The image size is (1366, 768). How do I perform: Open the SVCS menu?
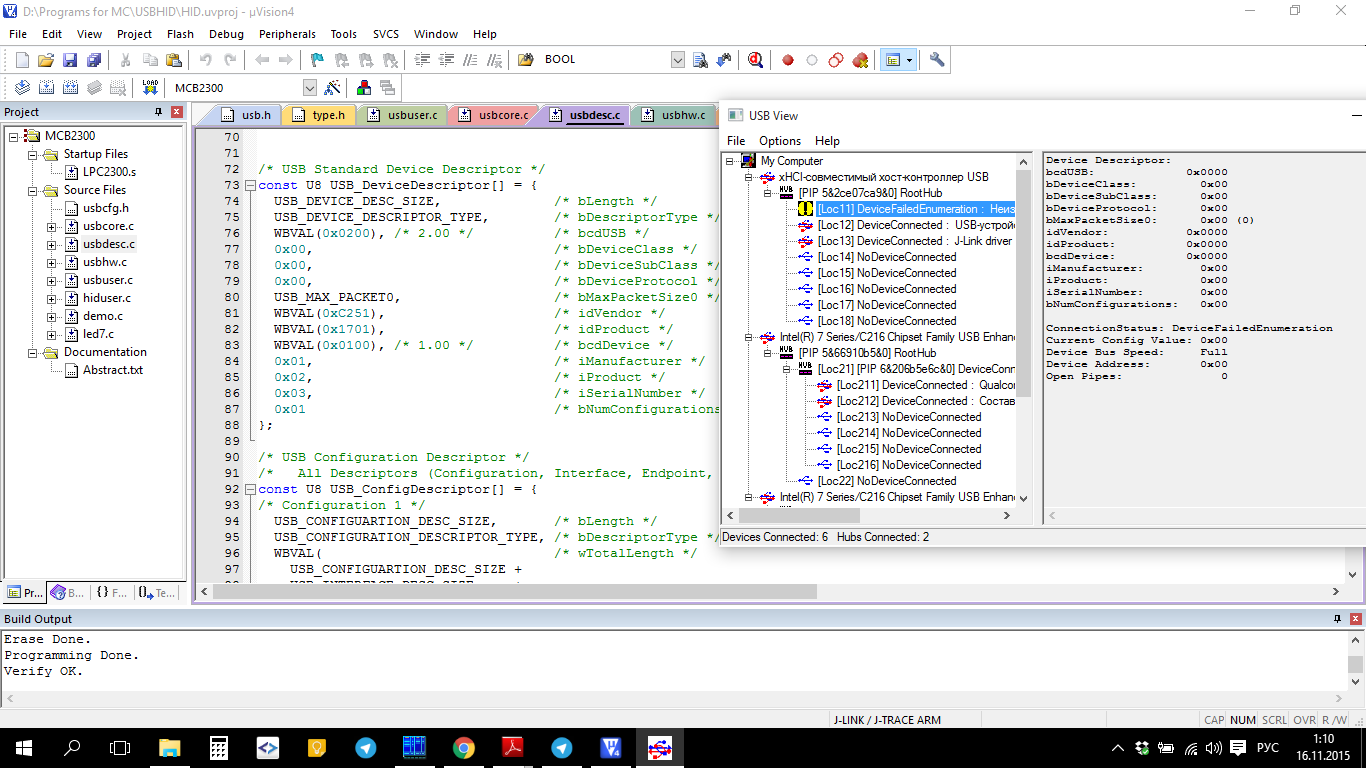click(386, 34)
